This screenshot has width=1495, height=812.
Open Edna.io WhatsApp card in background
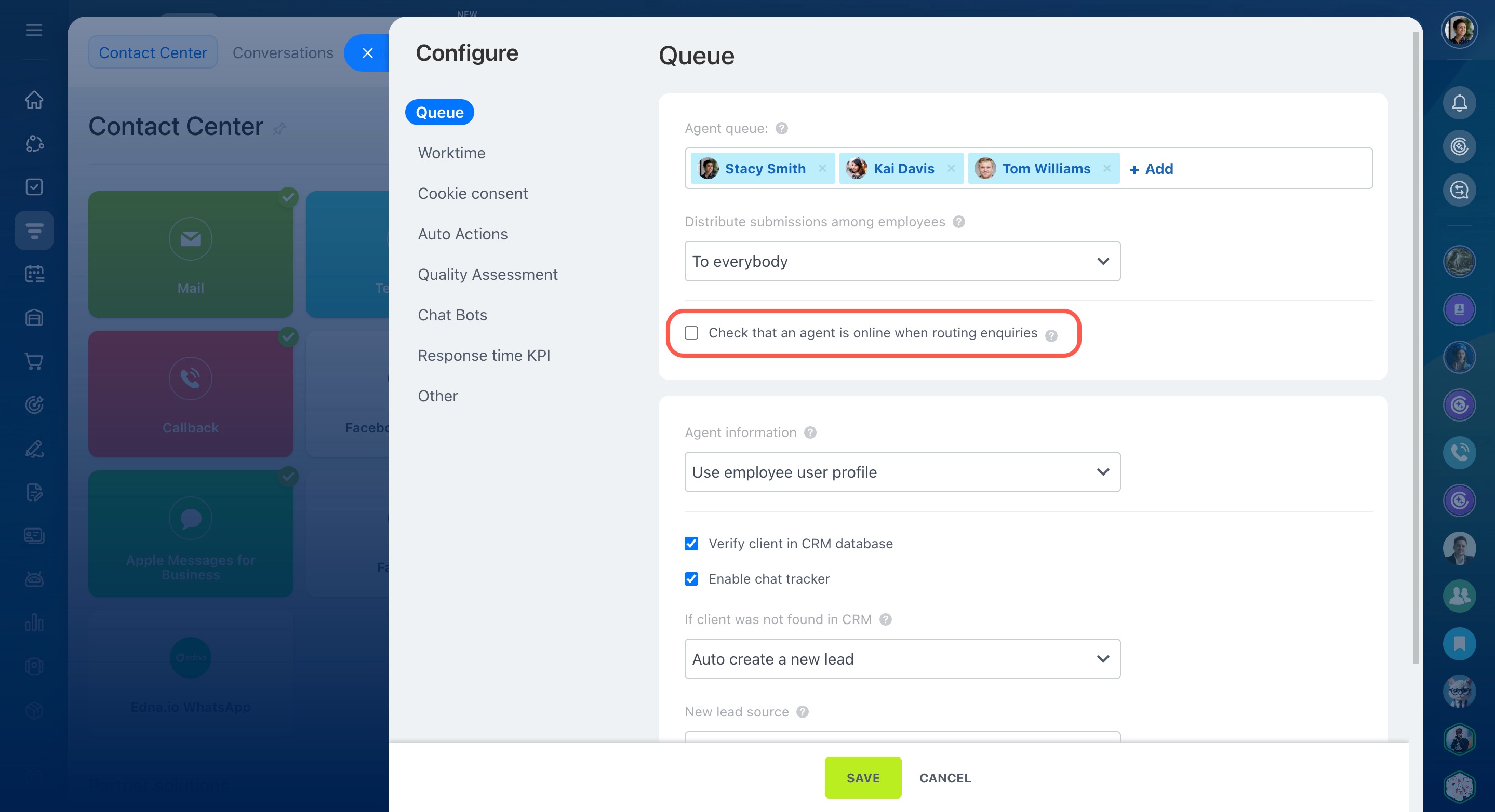[190, 673]
